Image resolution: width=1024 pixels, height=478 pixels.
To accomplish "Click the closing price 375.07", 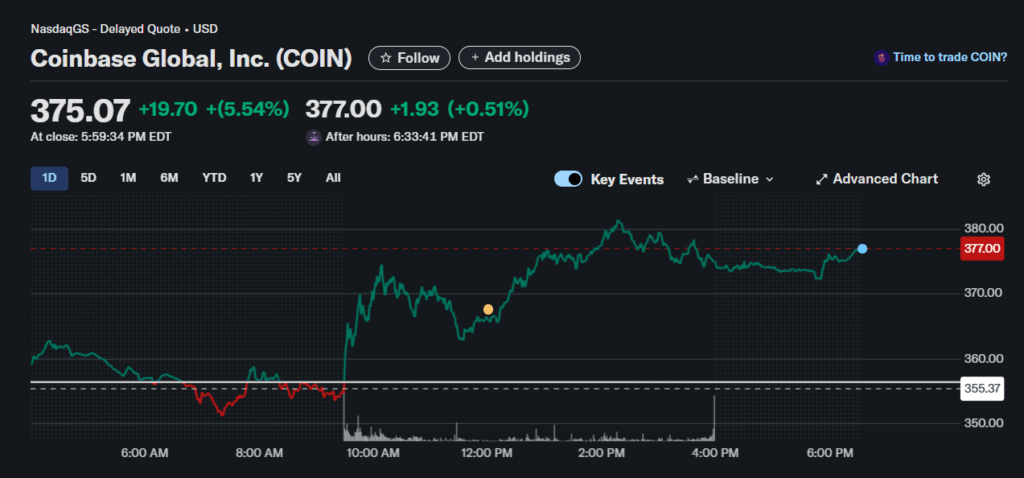I will click(80, 110).
